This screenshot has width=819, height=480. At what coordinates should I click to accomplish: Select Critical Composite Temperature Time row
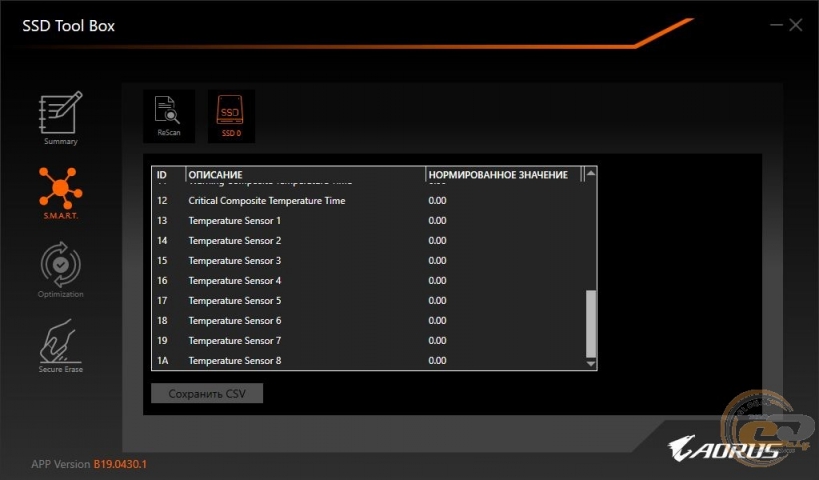(x=369, y=201)
